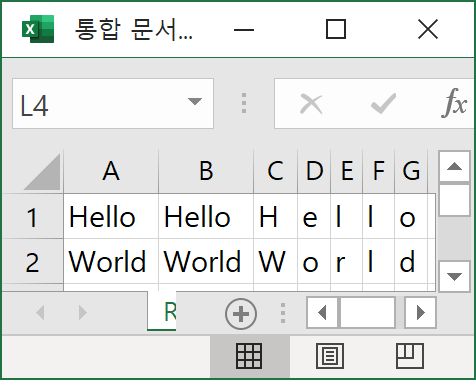This screenshot has height=380, width=476.
Task: Select column E header
Action: coord(347,171)
